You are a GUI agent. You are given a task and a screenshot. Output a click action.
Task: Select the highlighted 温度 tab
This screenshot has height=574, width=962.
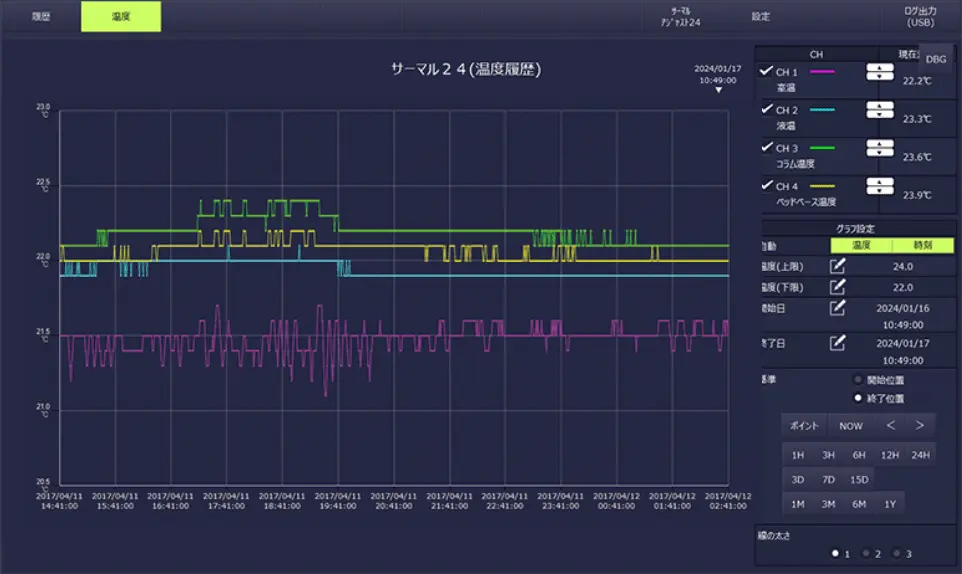(x=121, y=17)
